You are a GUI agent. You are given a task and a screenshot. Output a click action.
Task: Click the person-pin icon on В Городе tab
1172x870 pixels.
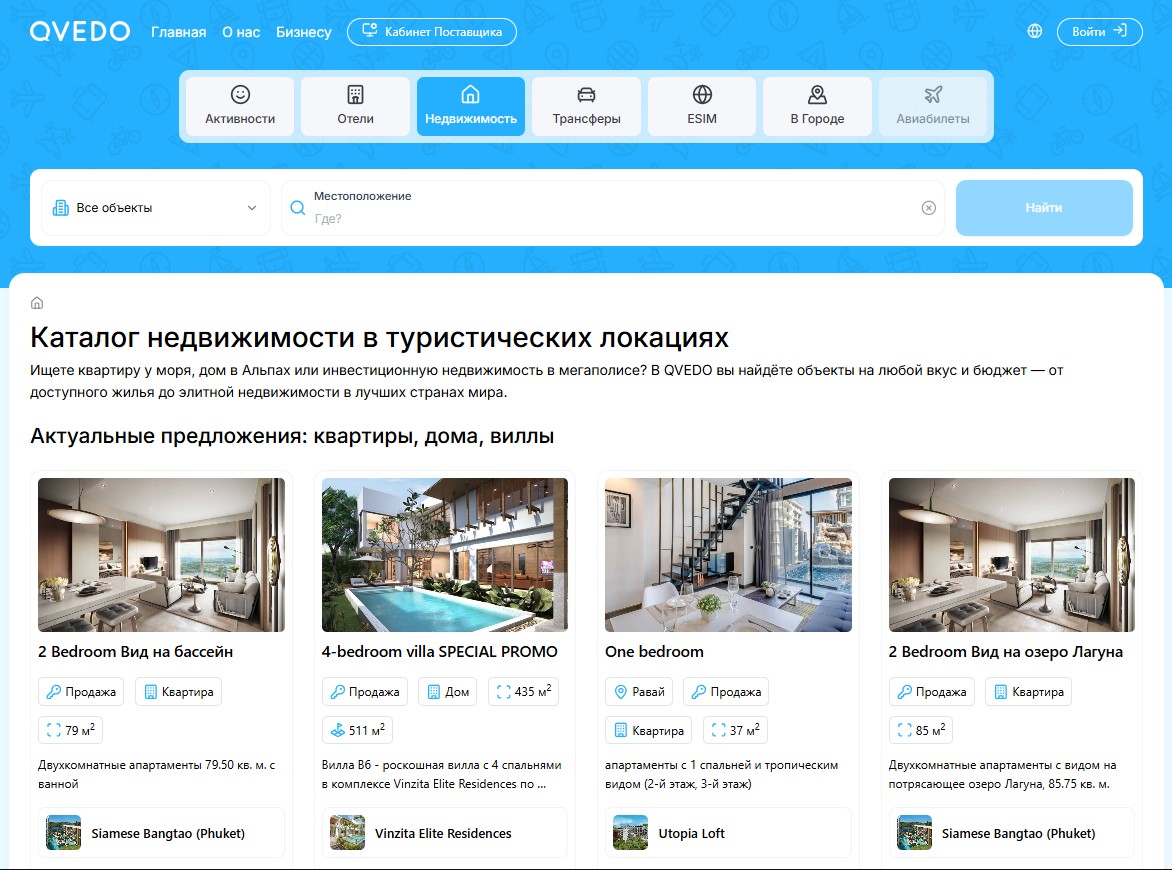coord(818,94)
